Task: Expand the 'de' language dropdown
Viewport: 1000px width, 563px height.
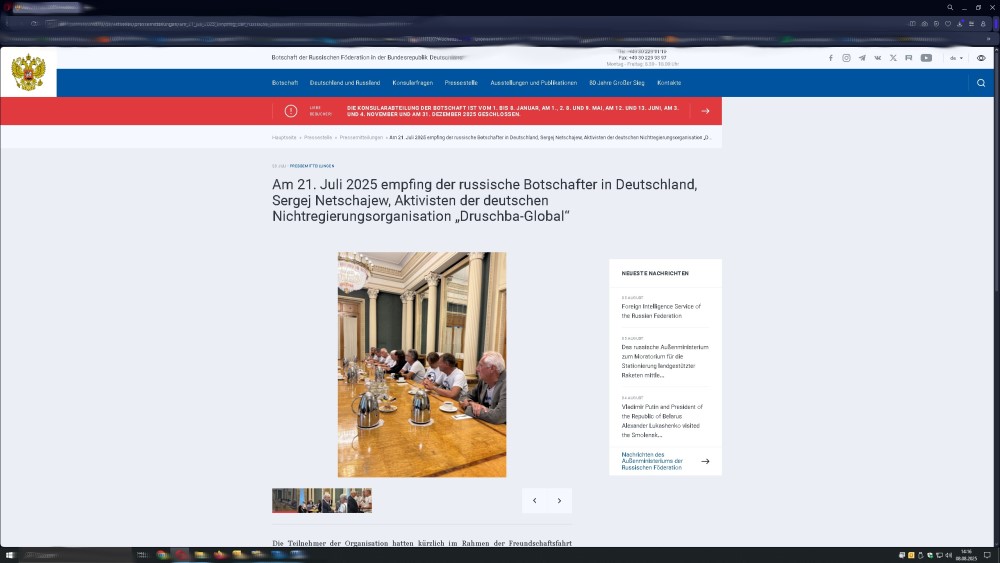Action: (956, 58)
